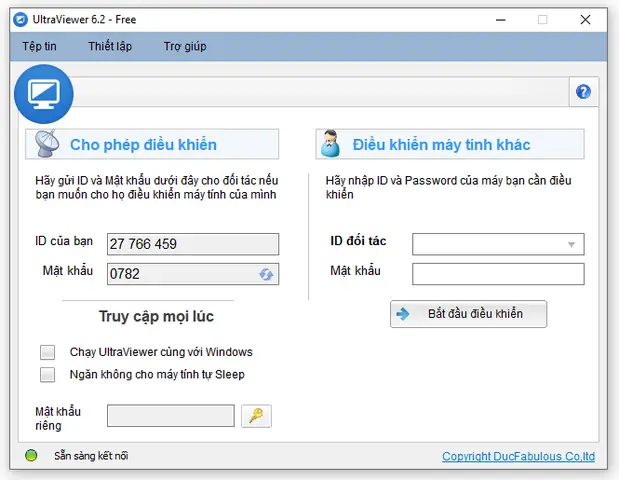Viewport: 619px width, 480px height.
Task: Click the Điều khiển máy tính khác header
Action: [x=450, y=144]
